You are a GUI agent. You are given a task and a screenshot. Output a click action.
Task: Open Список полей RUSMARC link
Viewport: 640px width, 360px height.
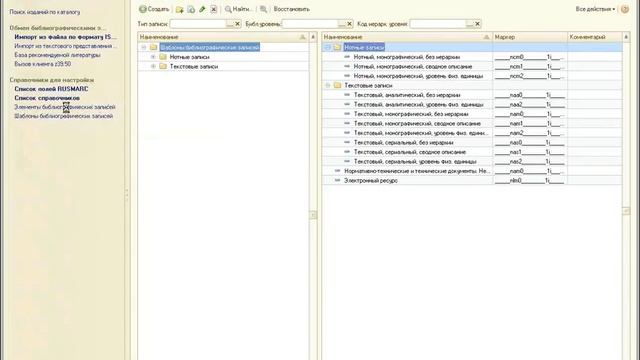[51, 89]
